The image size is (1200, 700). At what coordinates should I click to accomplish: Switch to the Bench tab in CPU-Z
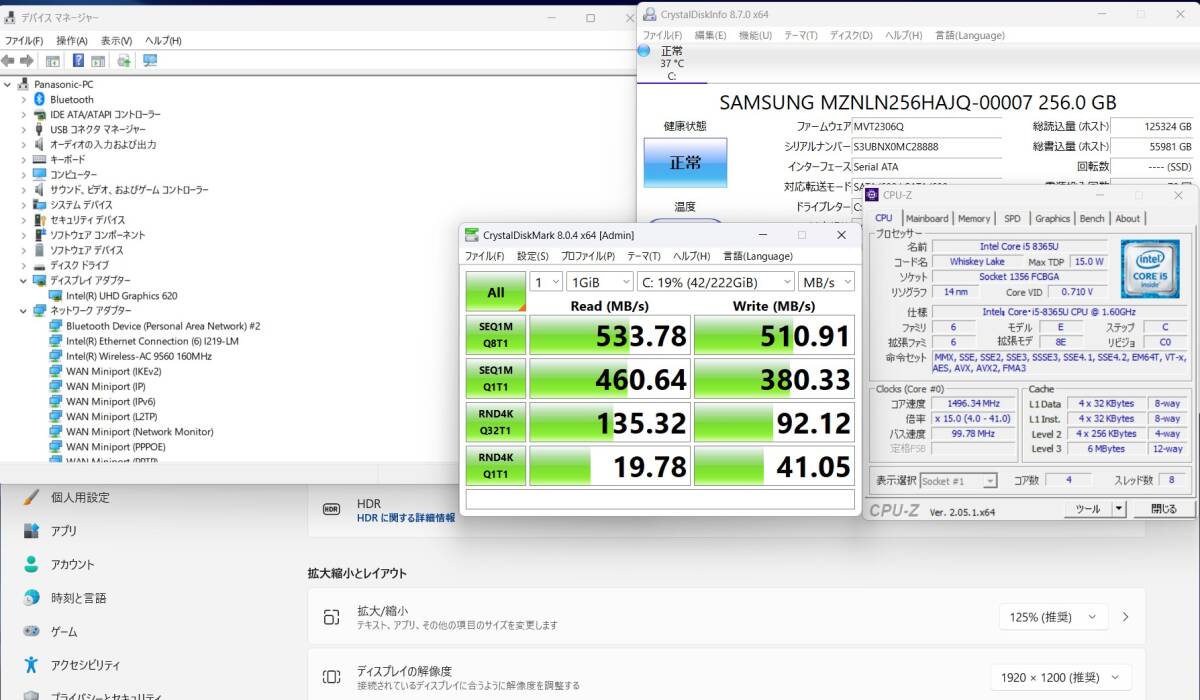click(x=1092, y=218)
